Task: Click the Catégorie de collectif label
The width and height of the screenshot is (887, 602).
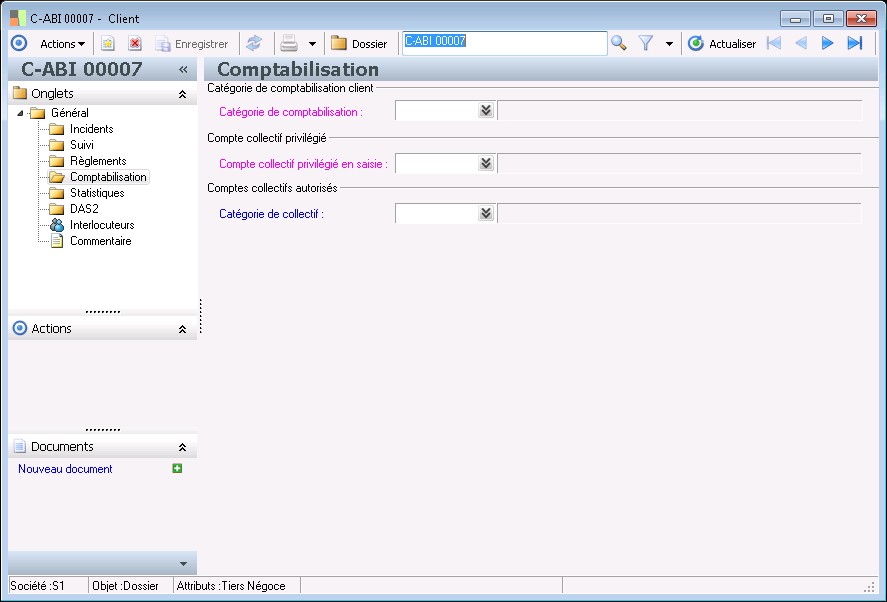Action: click(x=272, y=214)
